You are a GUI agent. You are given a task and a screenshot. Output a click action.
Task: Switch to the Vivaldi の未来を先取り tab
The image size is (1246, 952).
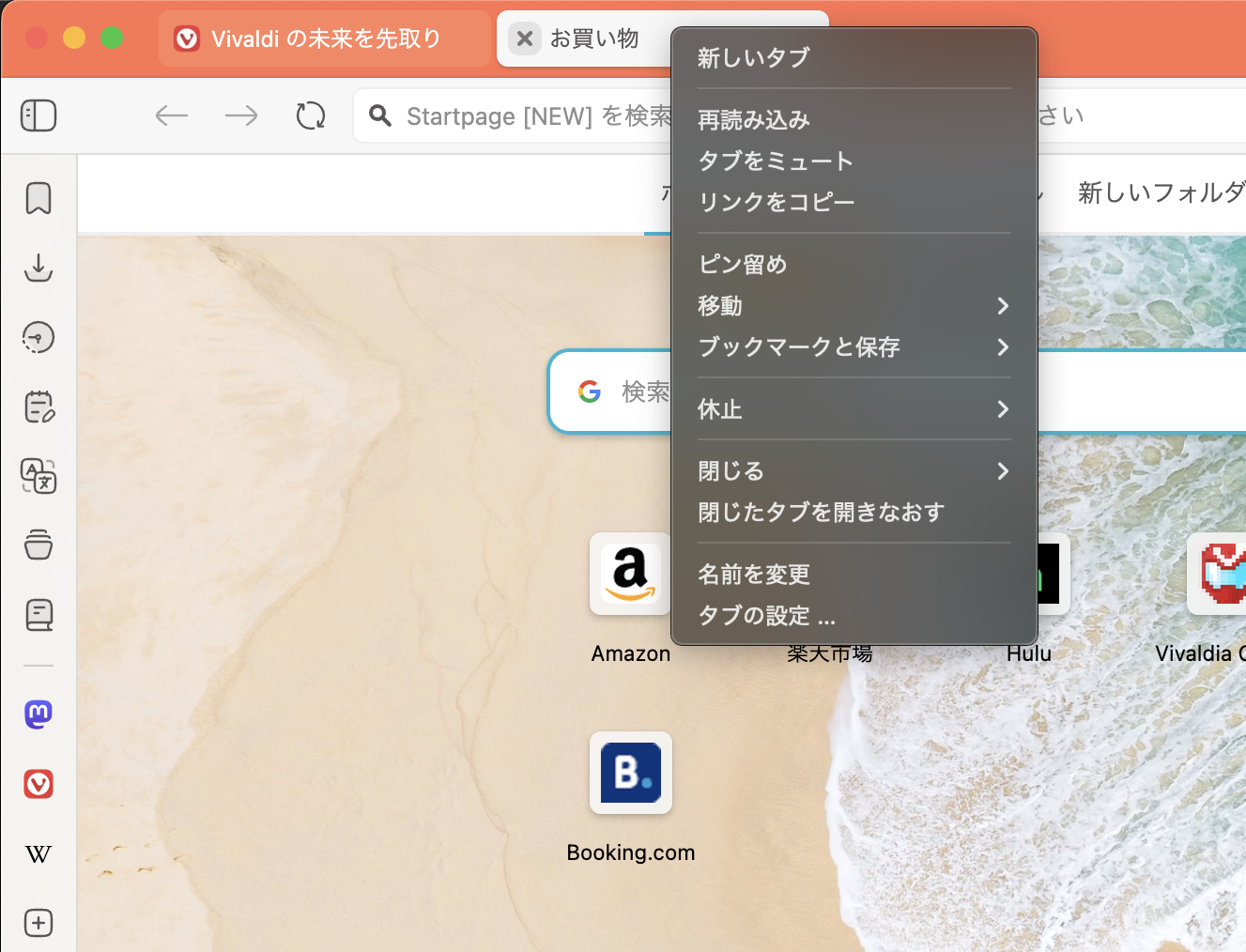tap(324, 38)
